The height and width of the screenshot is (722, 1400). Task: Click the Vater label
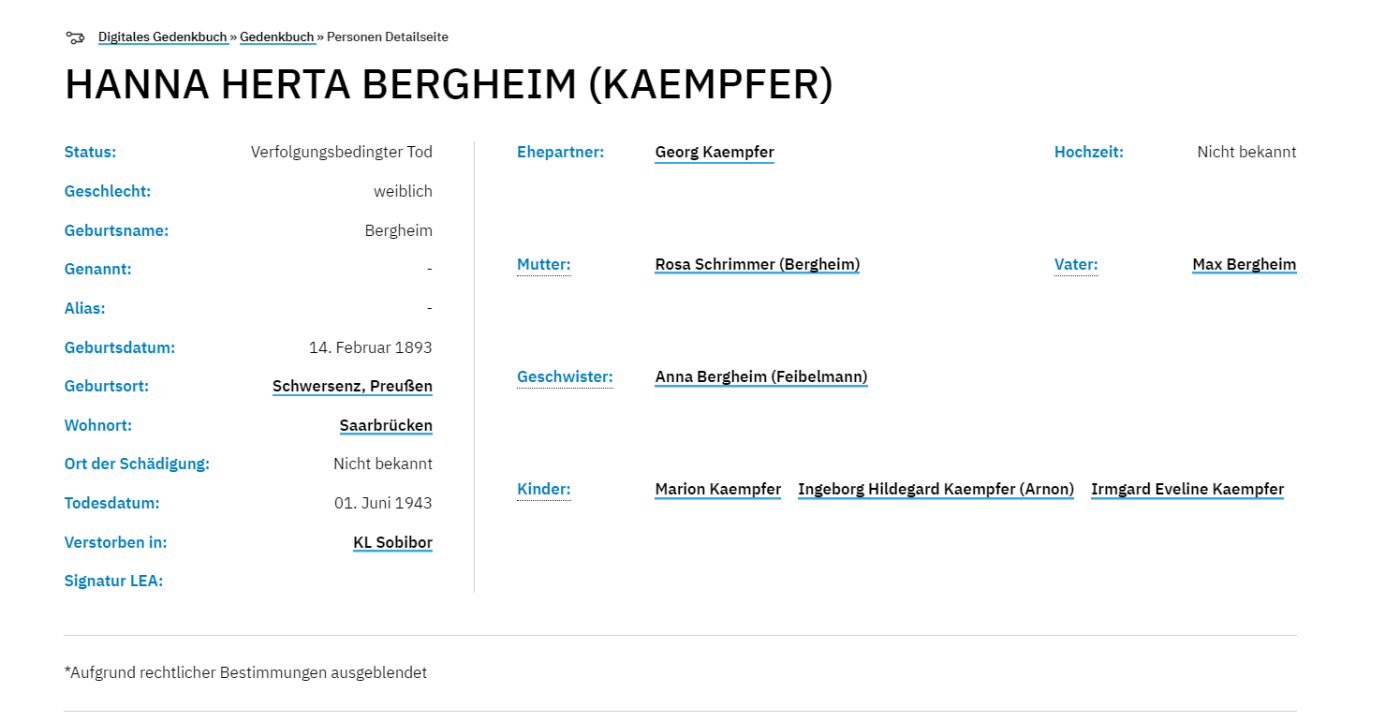coord(1076,264)
